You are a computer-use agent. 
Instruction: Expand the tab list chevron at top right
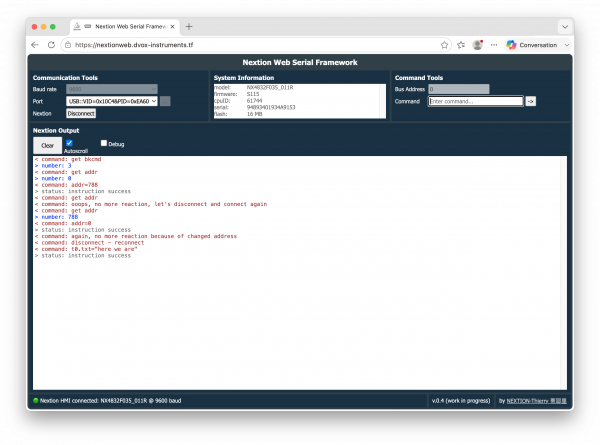pyautogui.click(x=565, y=27)
